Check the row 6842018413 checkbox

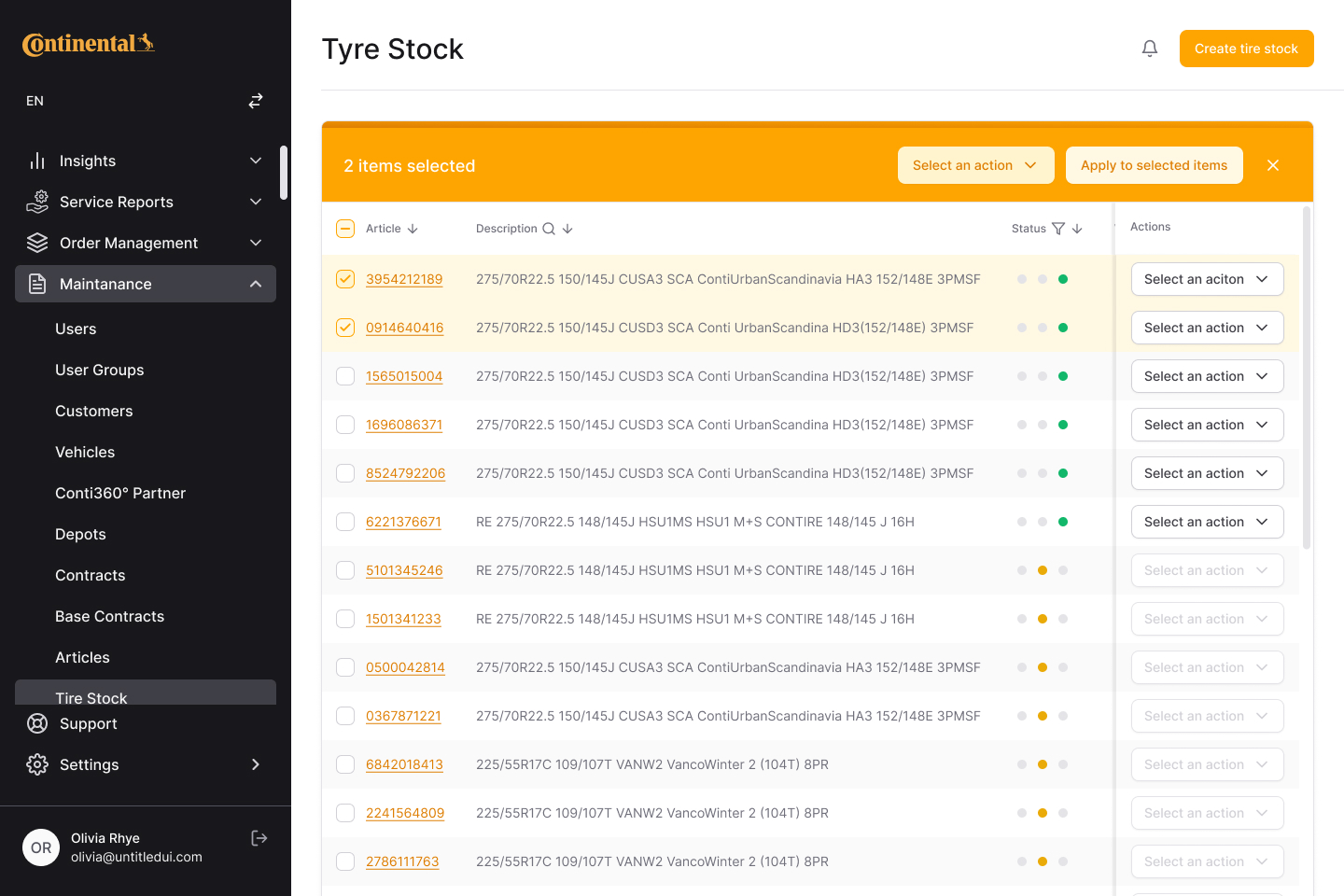(x=345, y=764)
